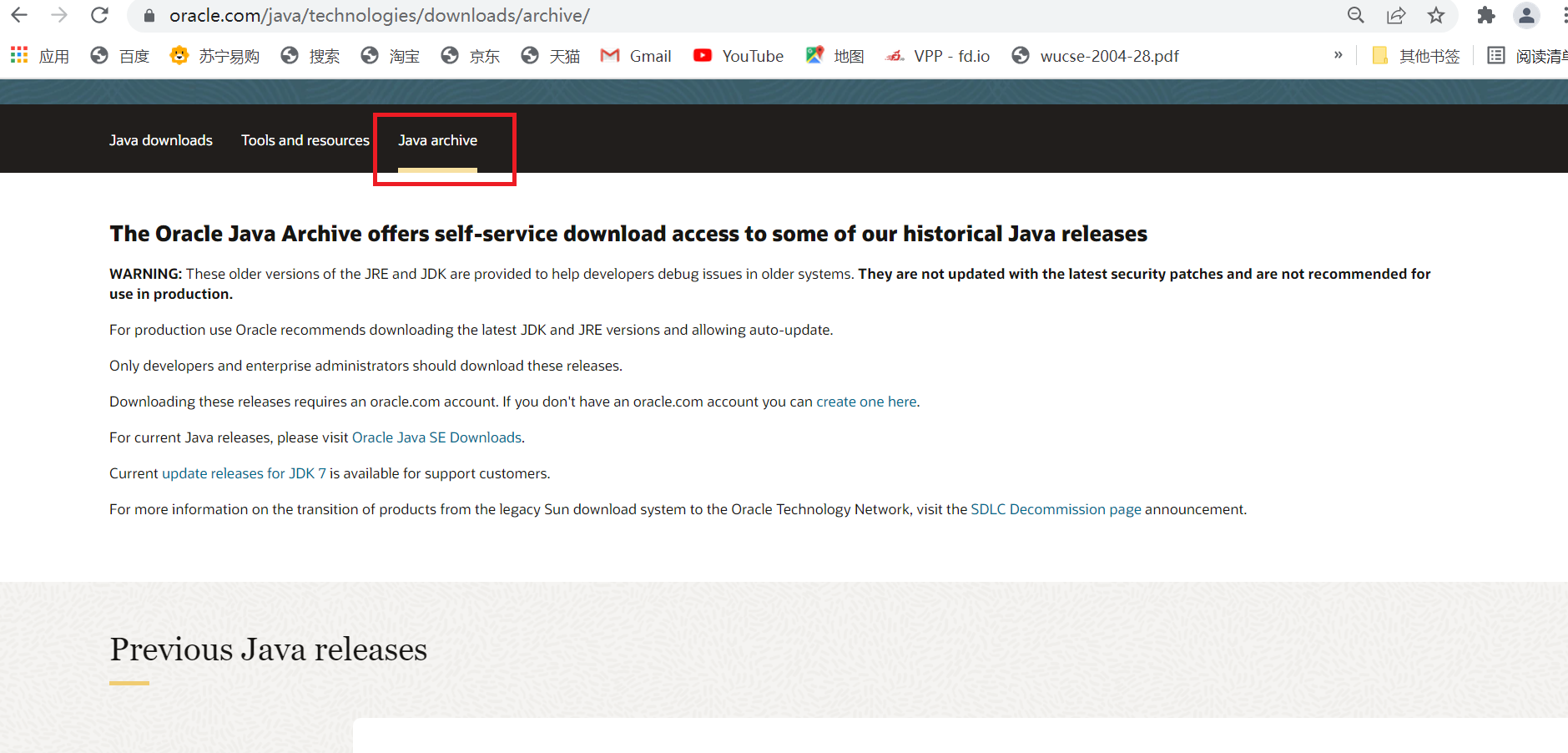Image resolution: width=1568 pixels, height=753 pixels.
Task: Open SDLC Decommission page link
Action: (1056, 509)
